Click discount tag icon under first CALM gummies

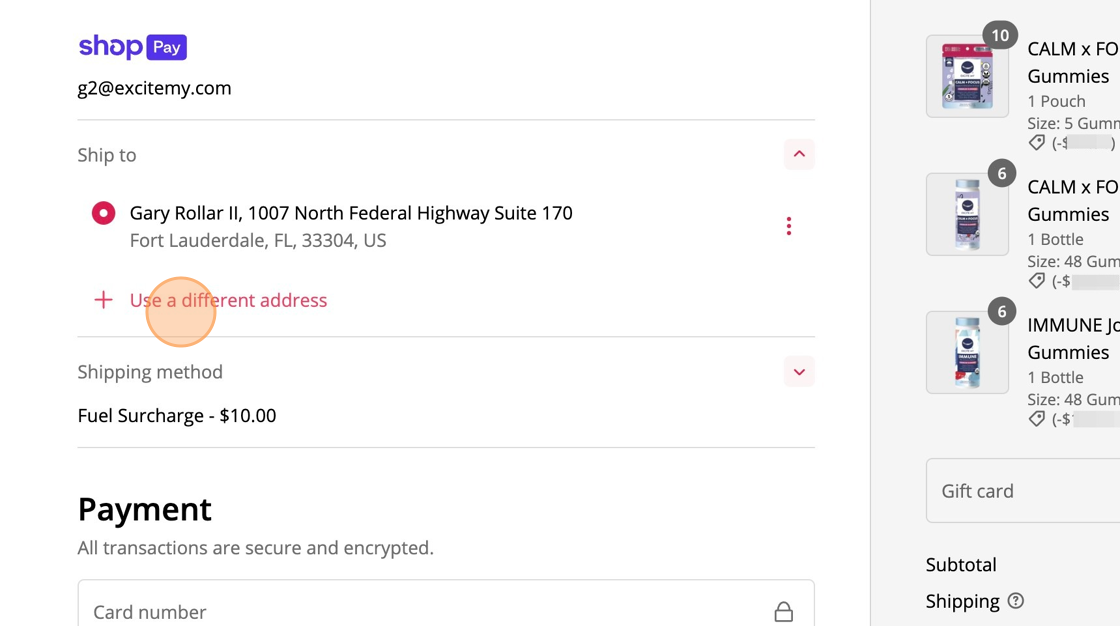click(x=1036, y=142)
